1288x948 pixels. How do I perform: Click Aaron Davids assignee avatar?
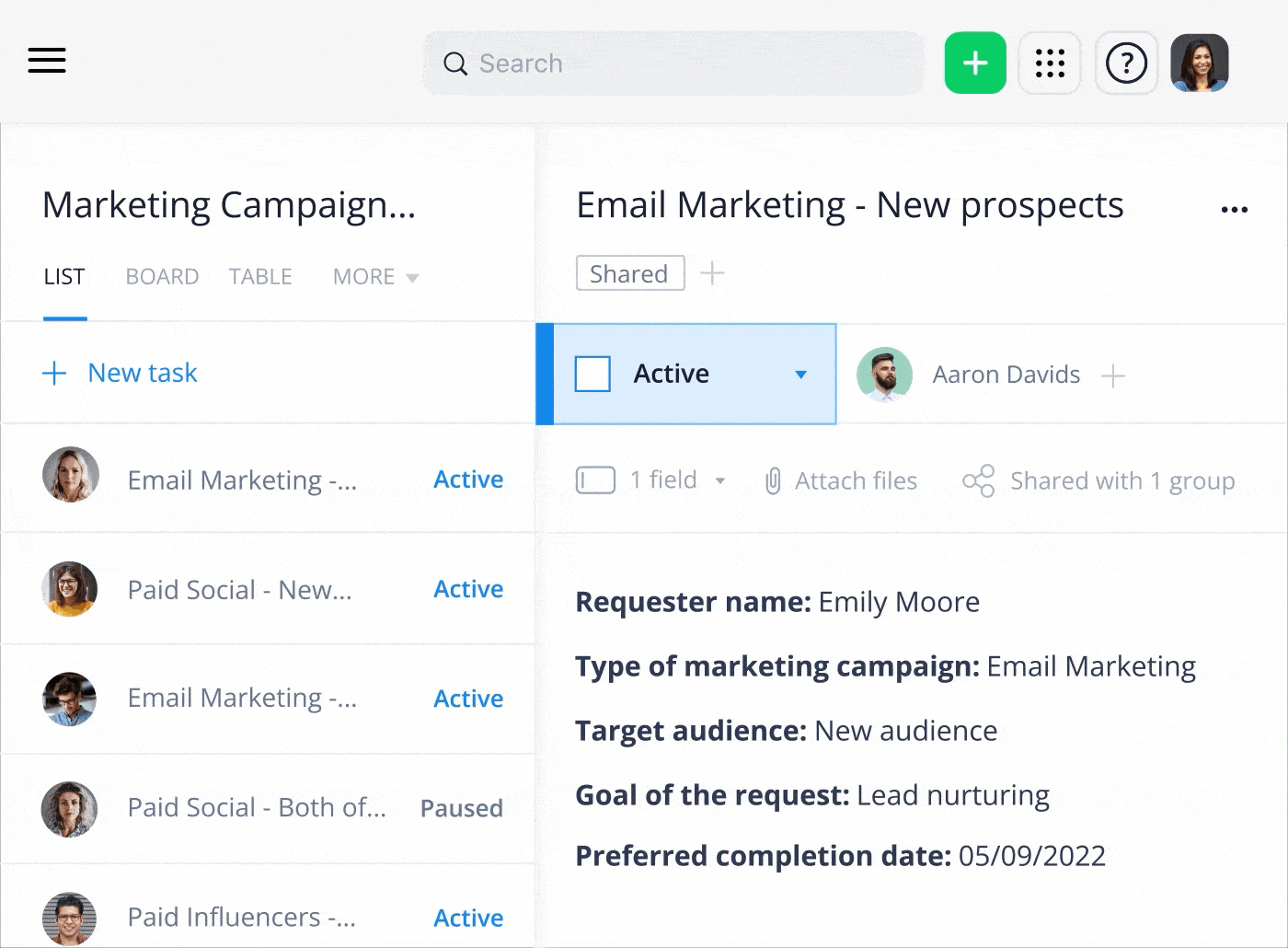tap(884, 375)
